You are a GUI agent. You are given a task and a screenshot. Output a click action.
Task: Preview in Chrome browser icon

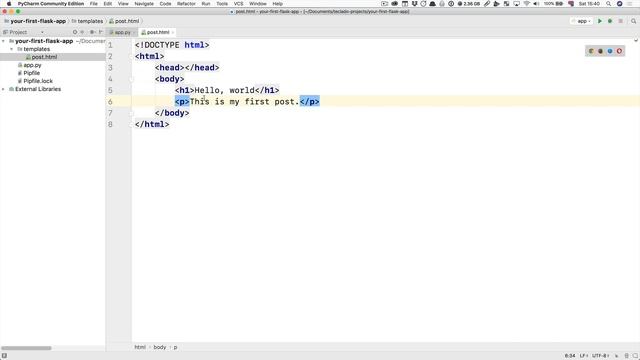click(x=591, y=51)
